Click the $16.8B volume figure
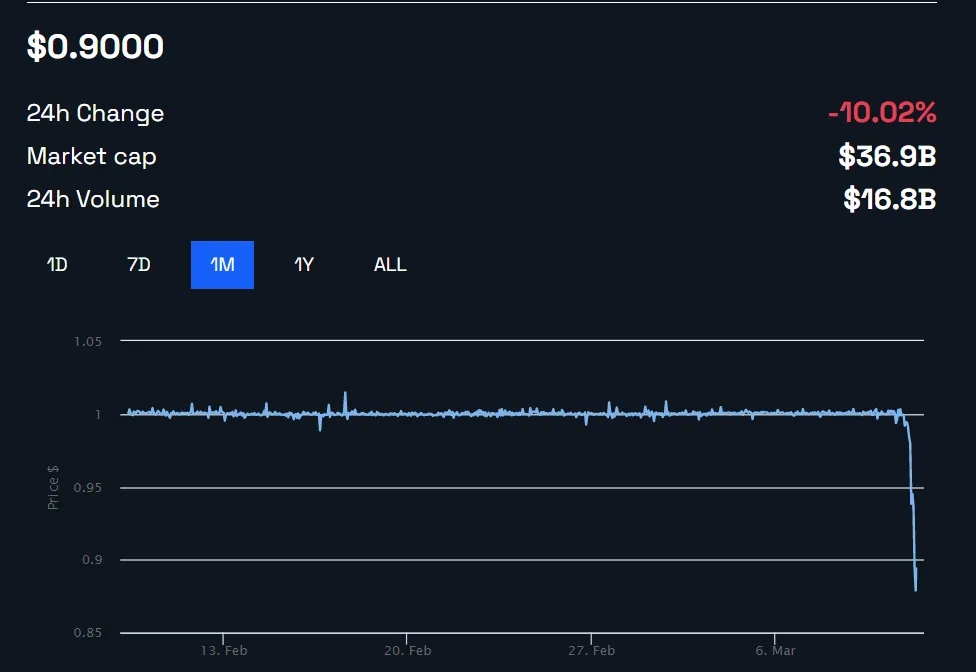Screen dimensions: 976x672 (890, 199)
